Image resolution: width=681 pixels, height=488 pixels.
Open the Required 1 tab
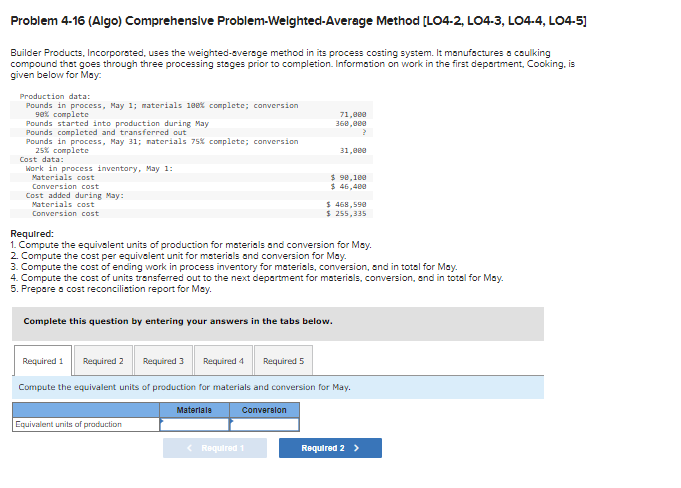tap(43, 361)
